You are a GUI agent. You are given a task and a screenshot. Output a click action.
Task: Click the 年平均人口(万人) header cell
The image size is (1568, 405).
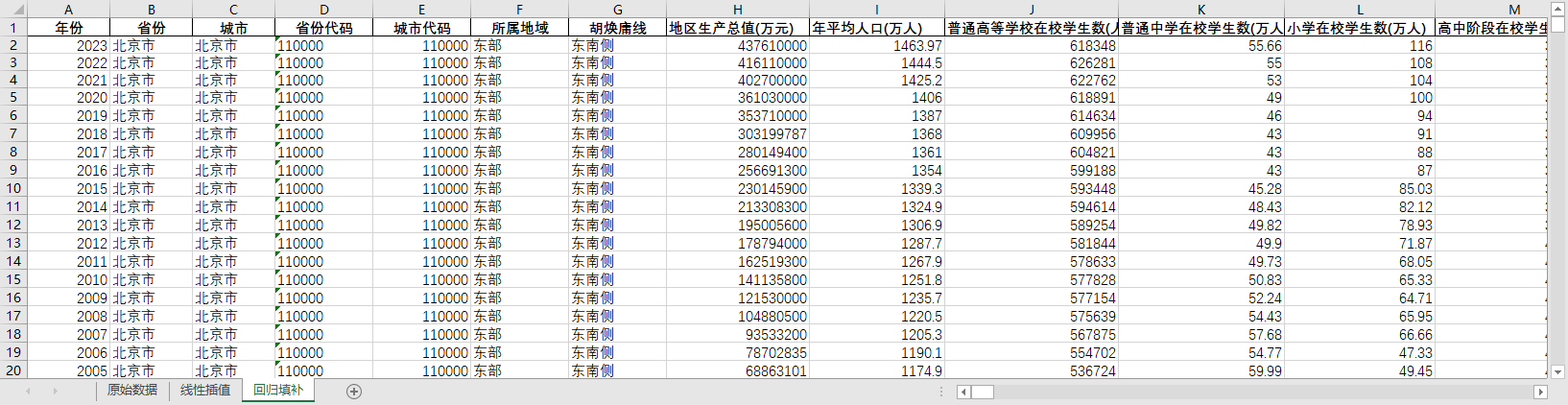pos(877,28)
